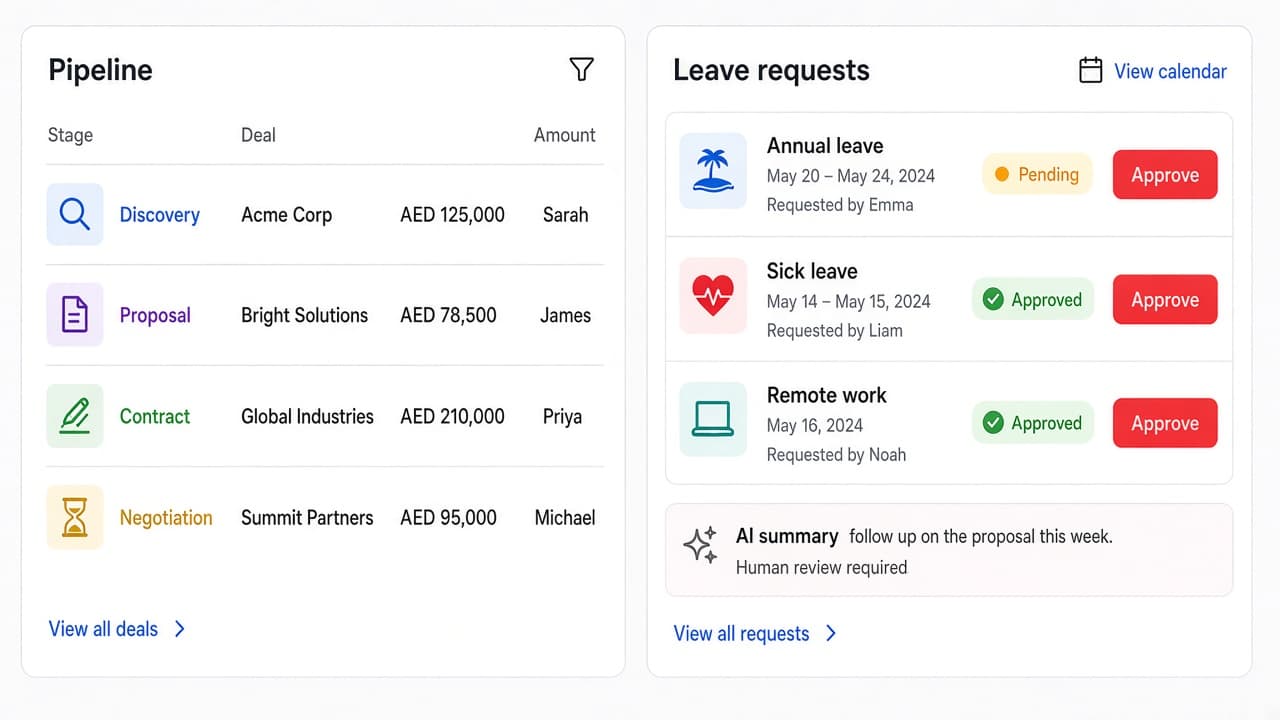Click the Proposal document stage icon
Screen dimensions: 1280x720
(x=75, y=315)
